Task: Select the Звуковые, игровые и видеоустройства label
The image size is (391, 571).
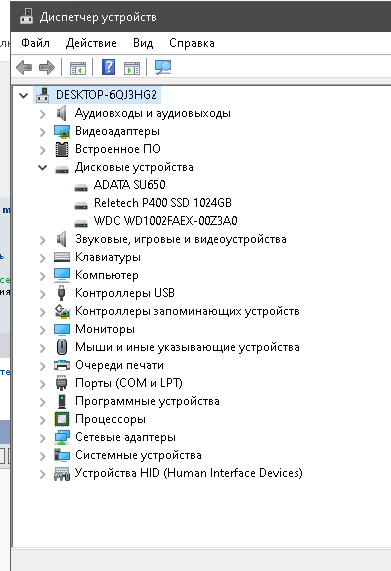Action: click(181, 239)
